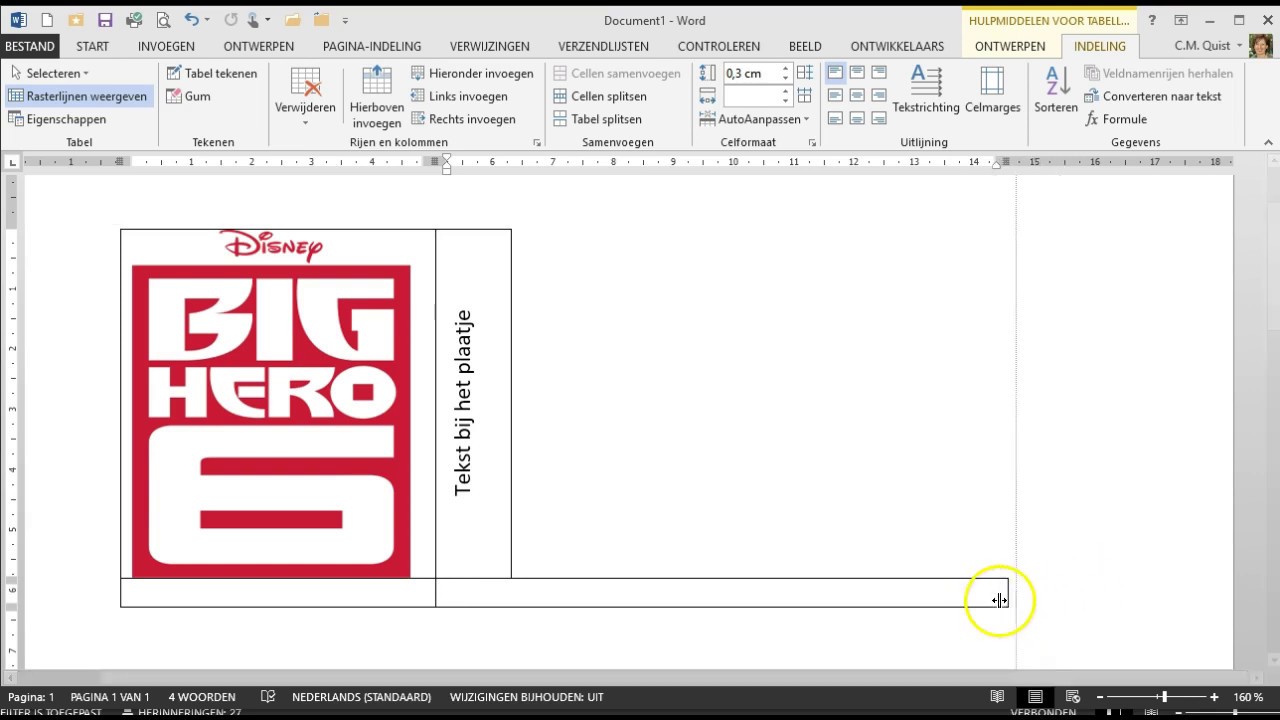
Task: Click Hierboven invoegen button
Action: point(377,97)
